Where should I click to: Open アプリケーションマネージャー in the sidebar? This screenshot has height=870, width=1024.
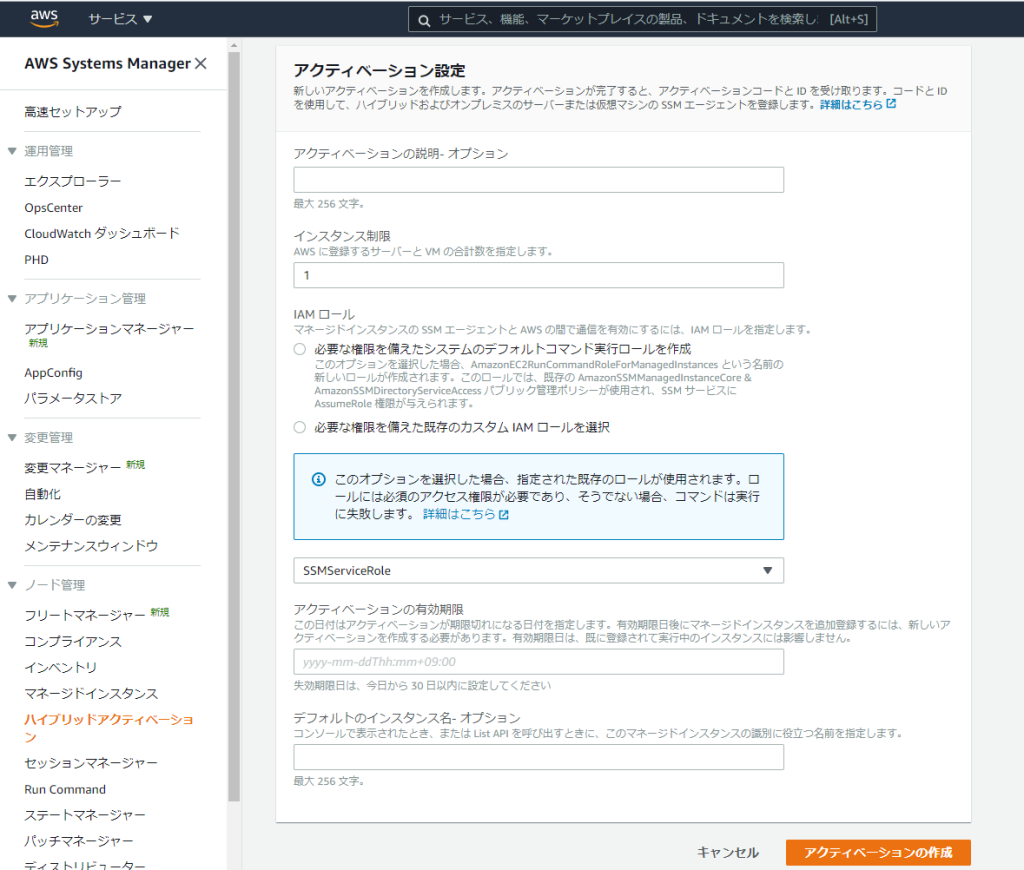109,329
